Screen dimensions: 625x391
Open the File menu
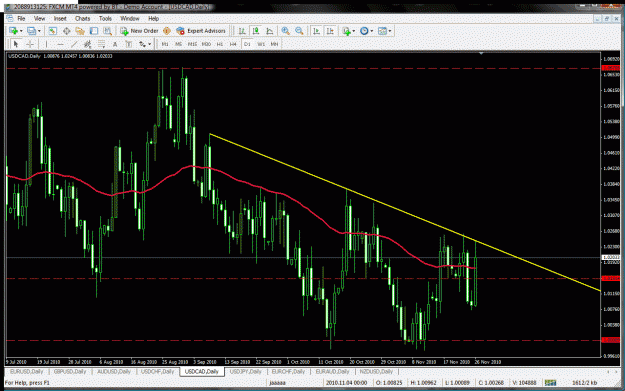[21, 18]
